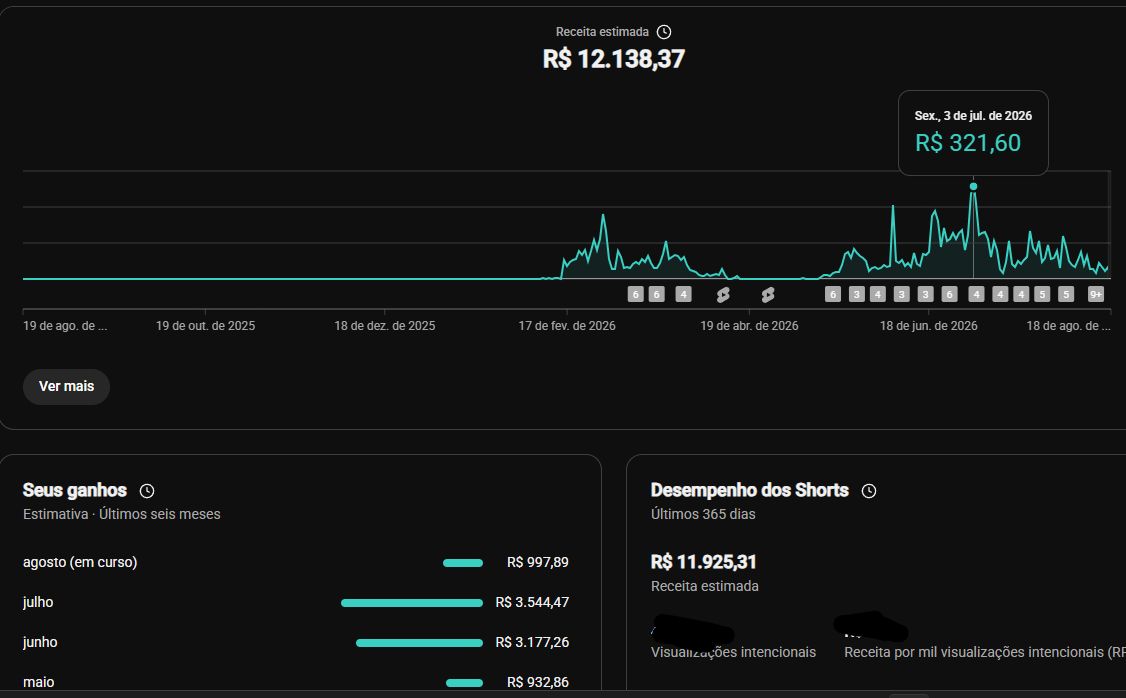The height and width of the screenshot is (698, 1126).
Task: Click the Shorts marker left of the 19 de abr. label
Action: pyautogui.click(x=723, y=294)
